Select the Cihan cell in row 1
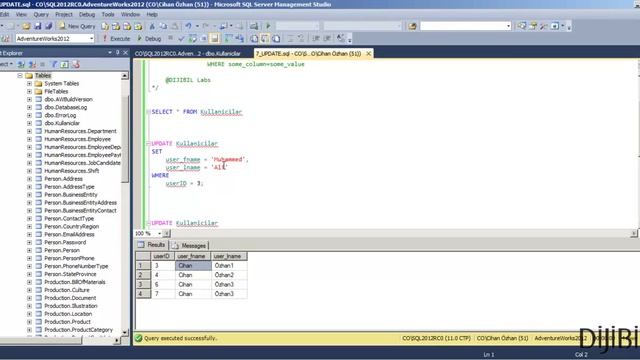Viewport: 640px width, 360px height. tap(193, 266)
